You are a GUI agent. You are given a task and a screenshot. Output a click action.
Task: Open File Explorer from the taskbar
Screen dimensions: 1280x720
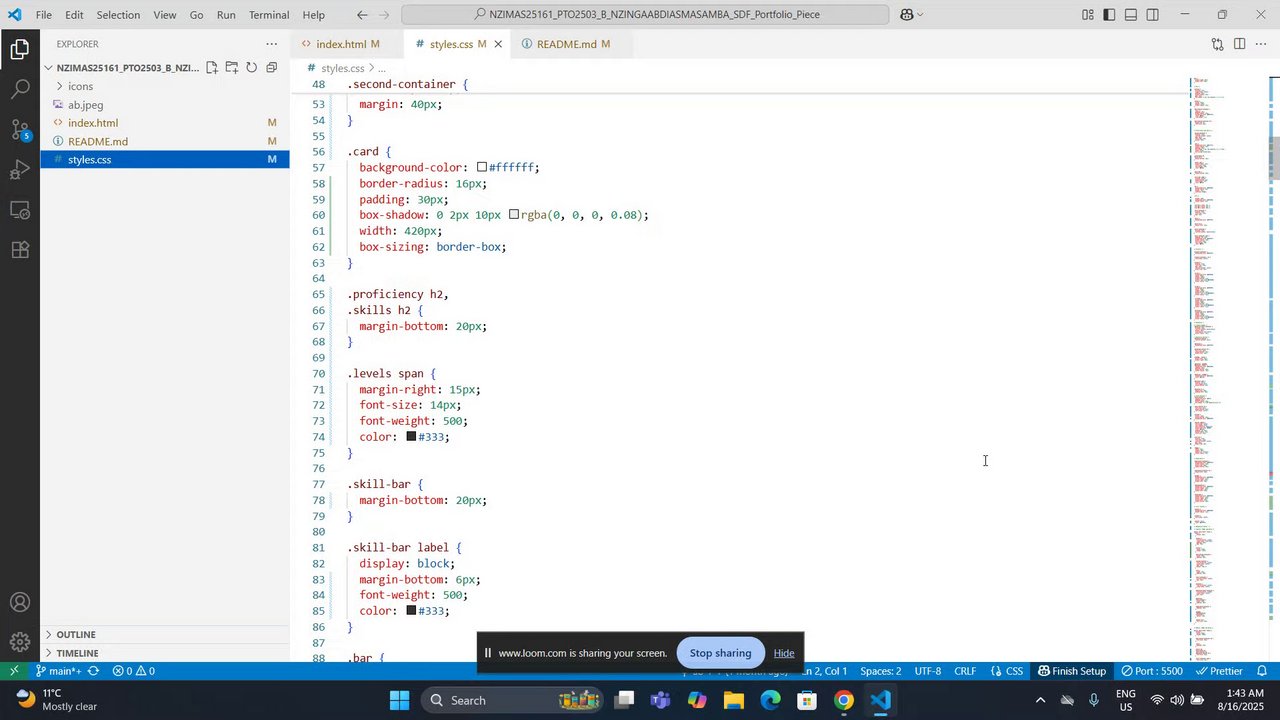(x=733, y=700)
